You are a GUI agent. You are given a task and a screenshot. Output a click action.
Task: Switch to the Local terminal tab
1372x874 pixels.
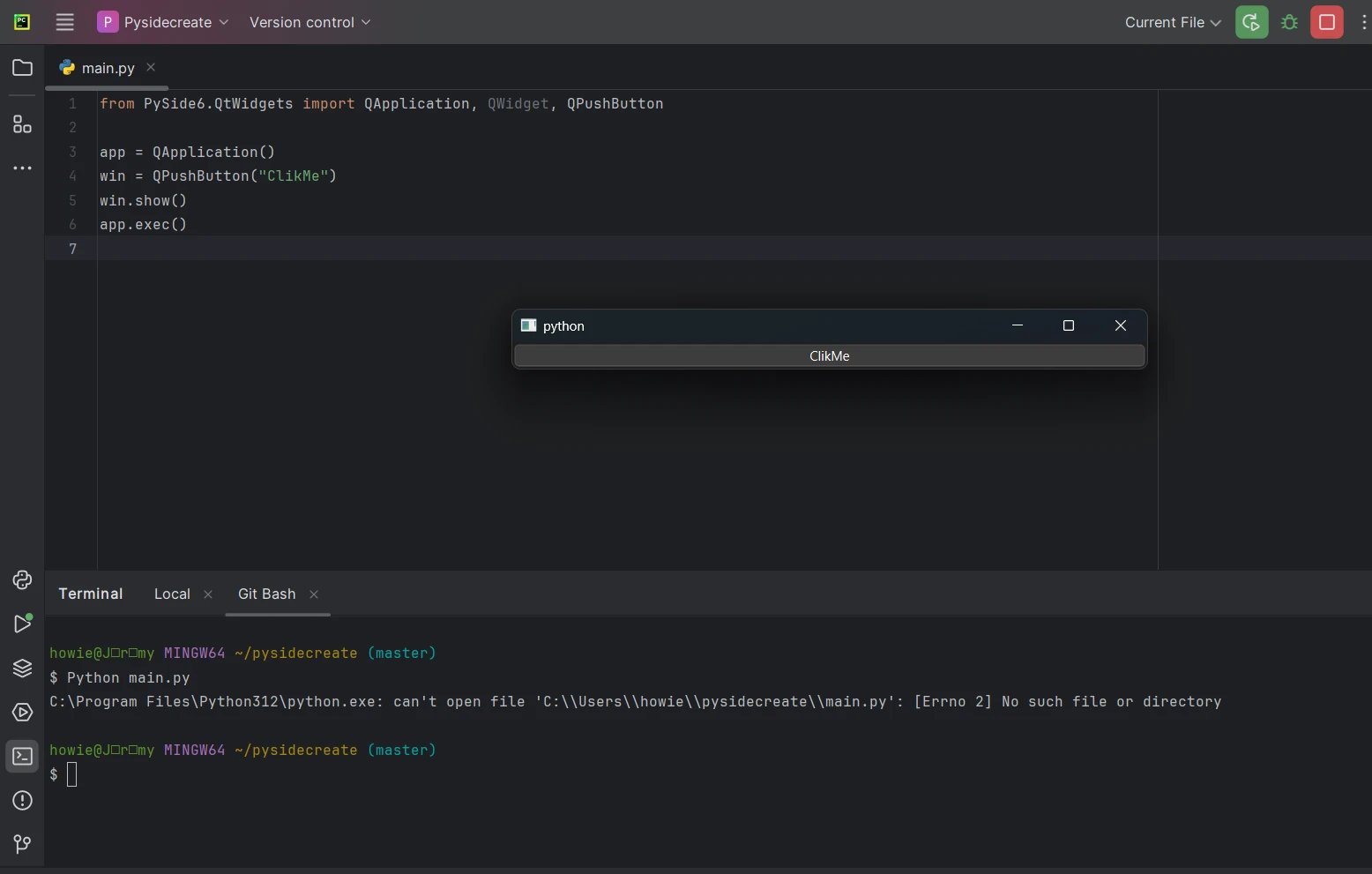pyautogui.click(x=172, y=594)
